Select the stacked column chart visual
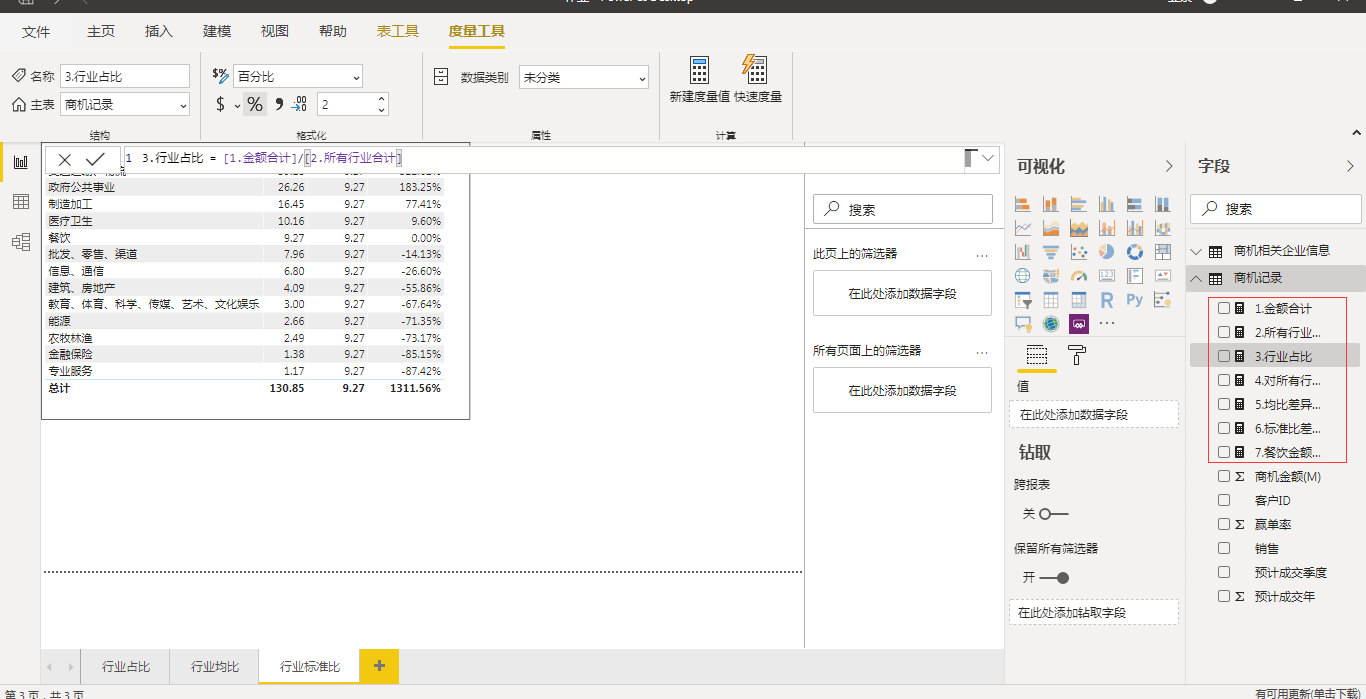The height and width of the screenshot is (699, 1366). 1051,204
